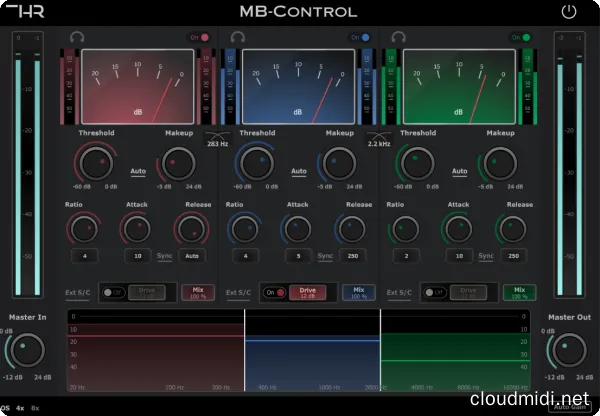
Task: Click the green band Release value field 250
Action: click(514, 256)
